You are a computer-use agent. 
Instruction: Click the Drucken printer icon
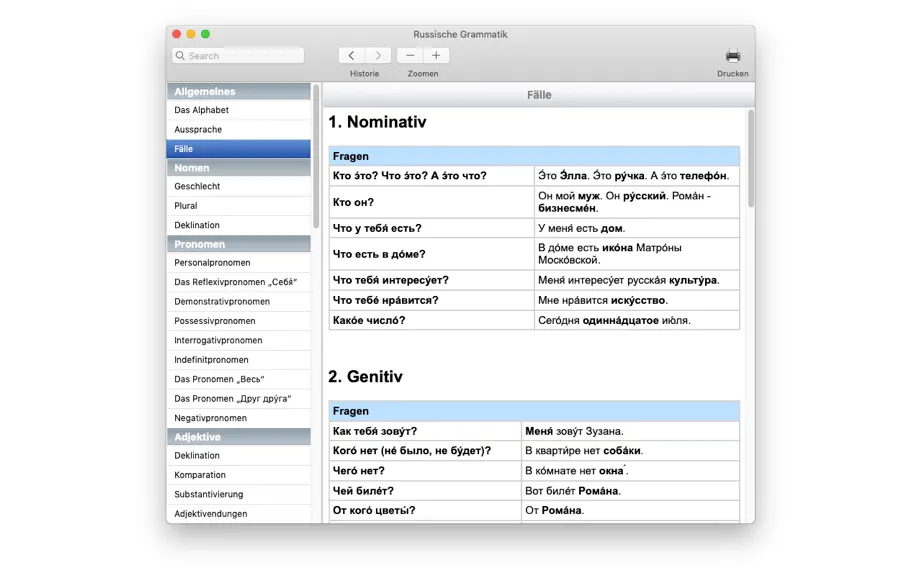[x=733, y=56]
